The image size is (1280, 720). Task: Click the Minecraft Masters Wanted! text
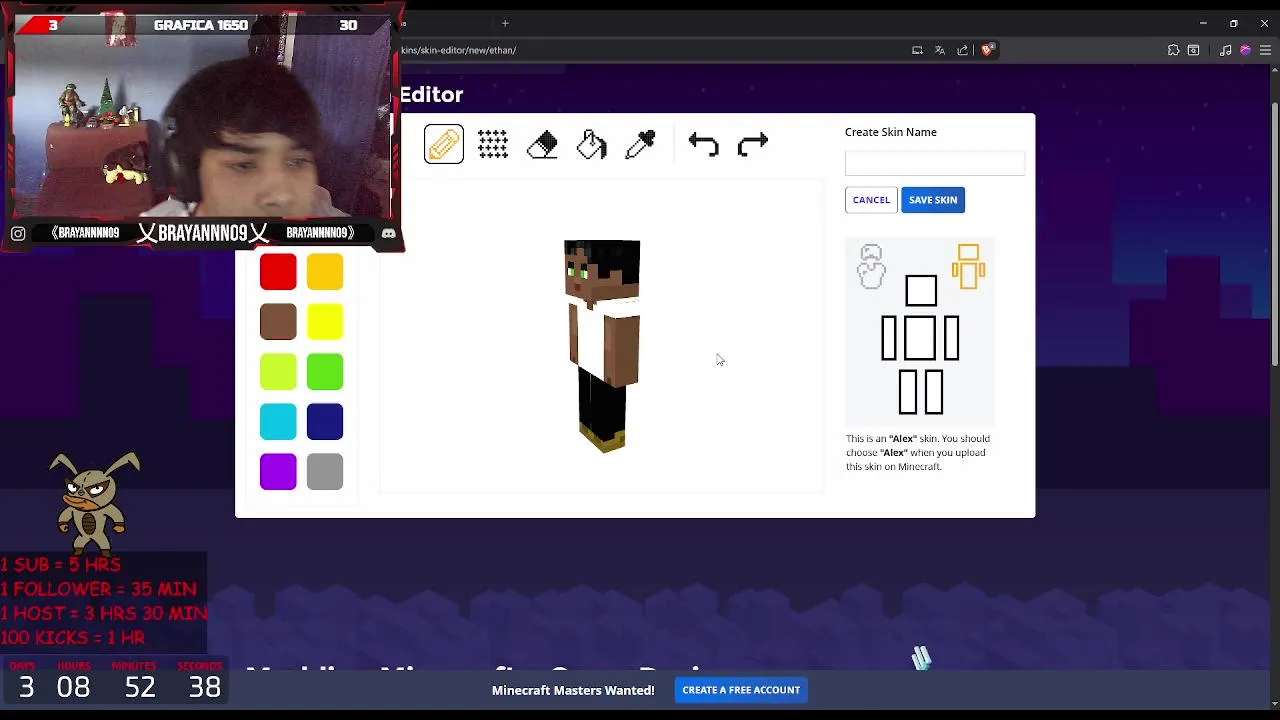point(573,690)
